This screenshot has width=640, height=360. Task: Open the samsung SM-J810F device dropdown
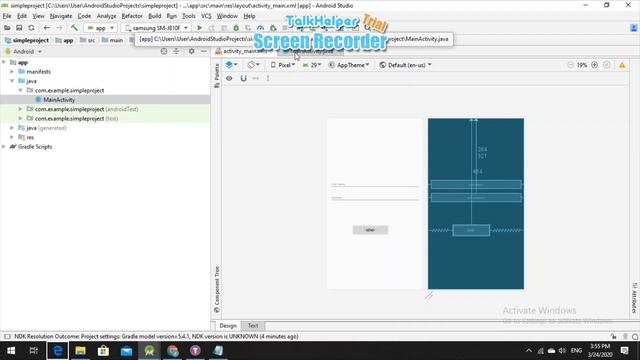156,28
